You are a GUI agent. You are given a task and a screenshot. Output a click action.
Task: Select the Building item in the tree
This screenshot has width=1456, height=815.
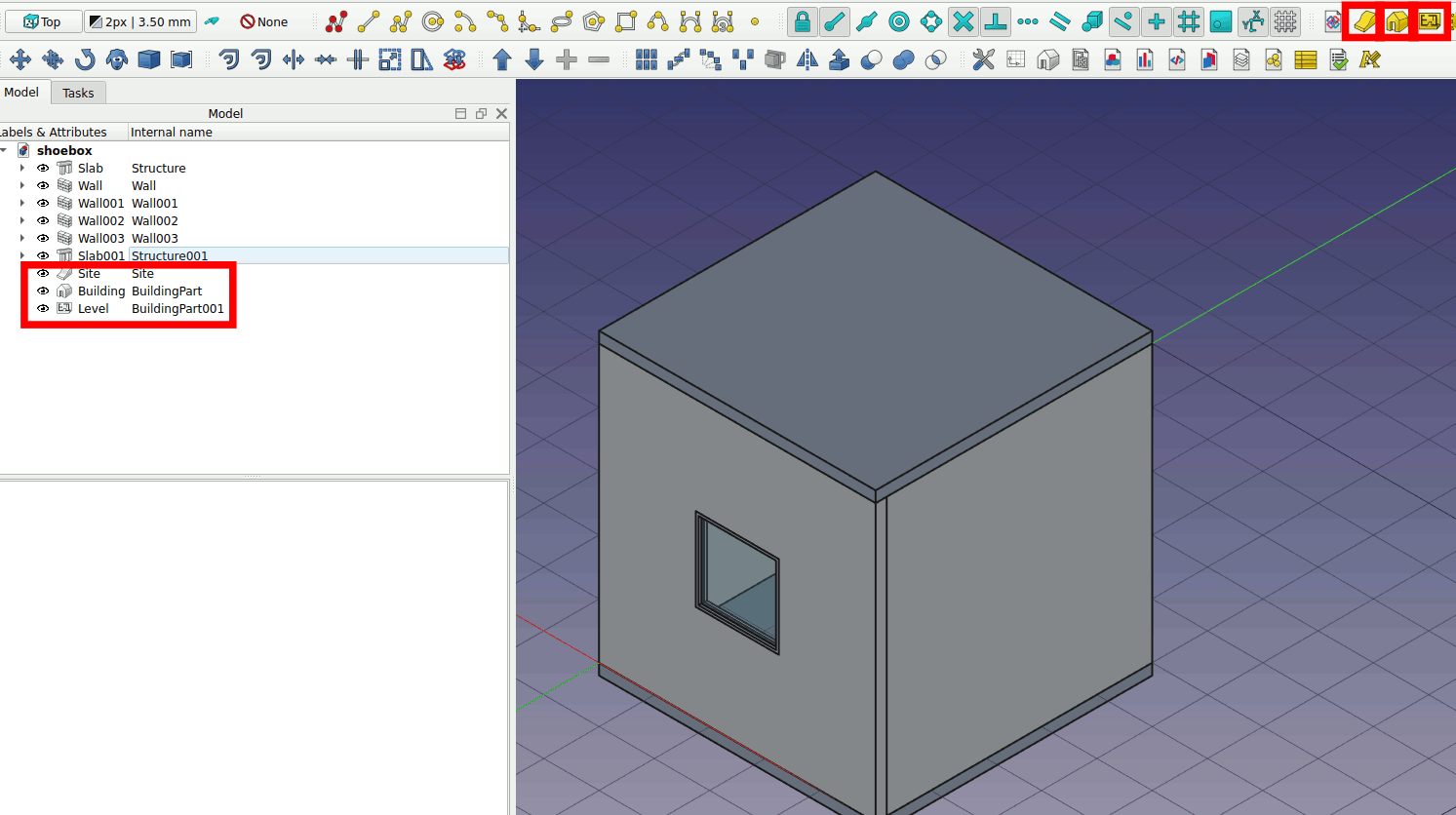click(x=101, y=291)
